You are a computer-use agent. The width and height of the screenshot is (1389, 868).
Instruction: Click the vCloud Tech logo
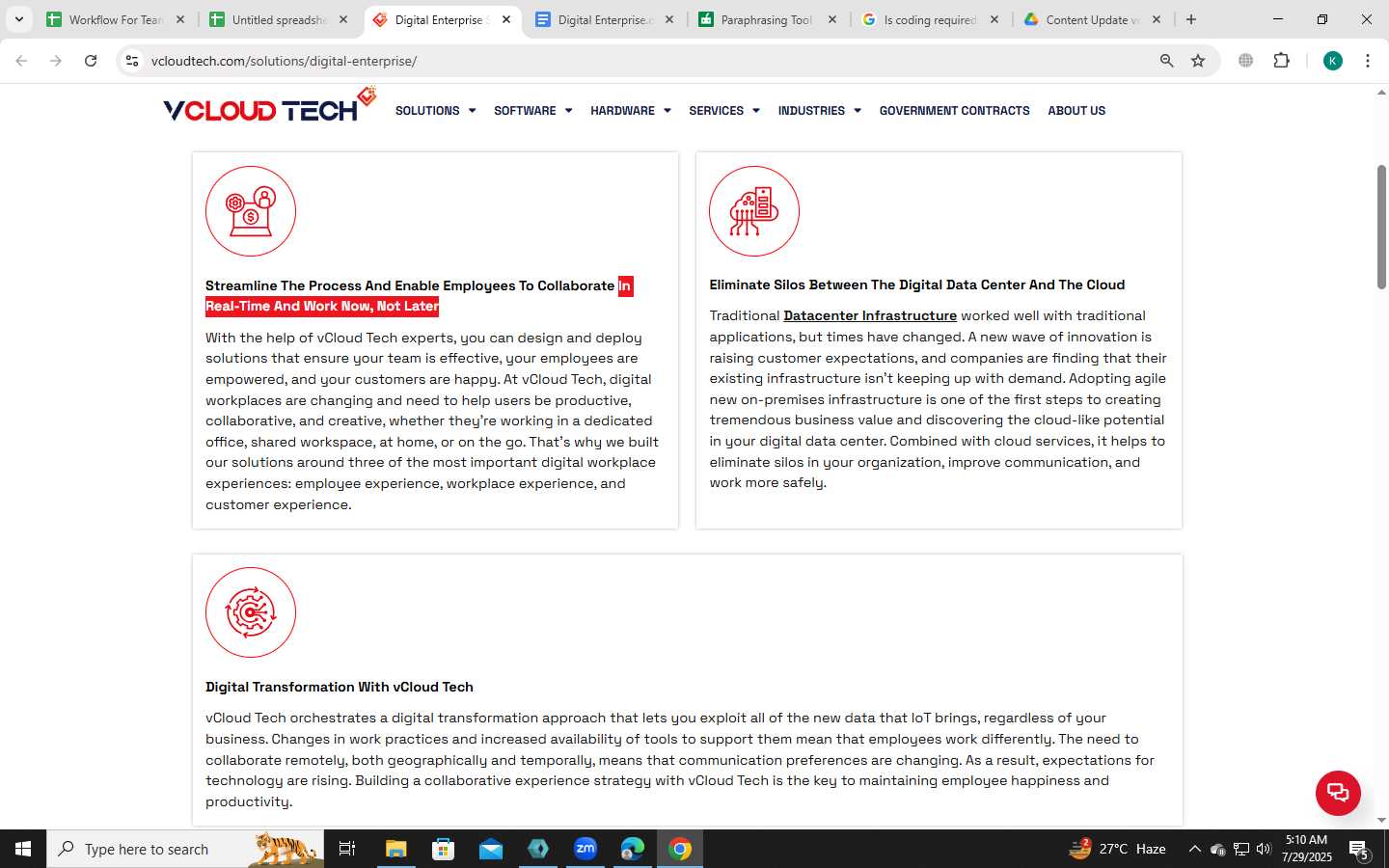pos(270,105)
